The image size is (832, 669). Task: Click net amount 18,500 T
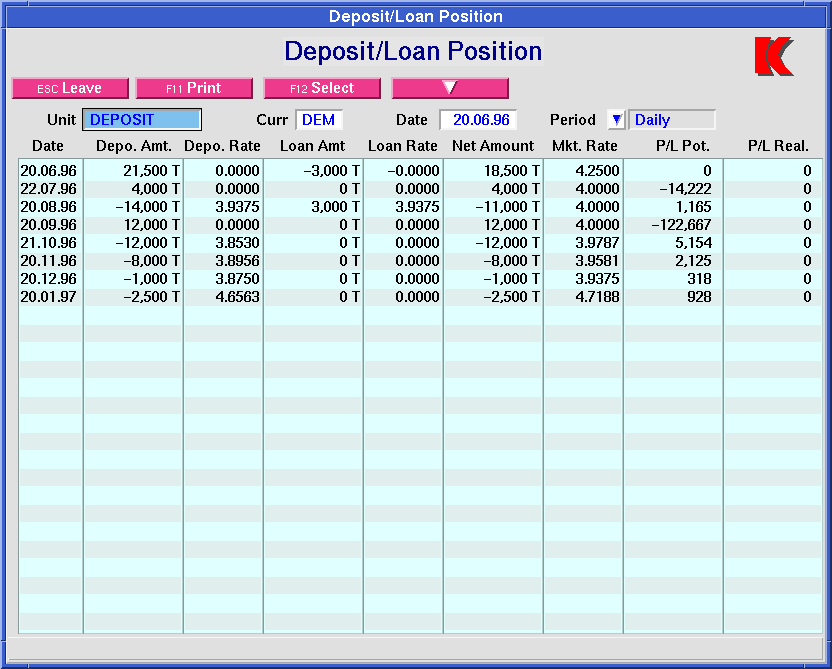[x=512, y=171]
